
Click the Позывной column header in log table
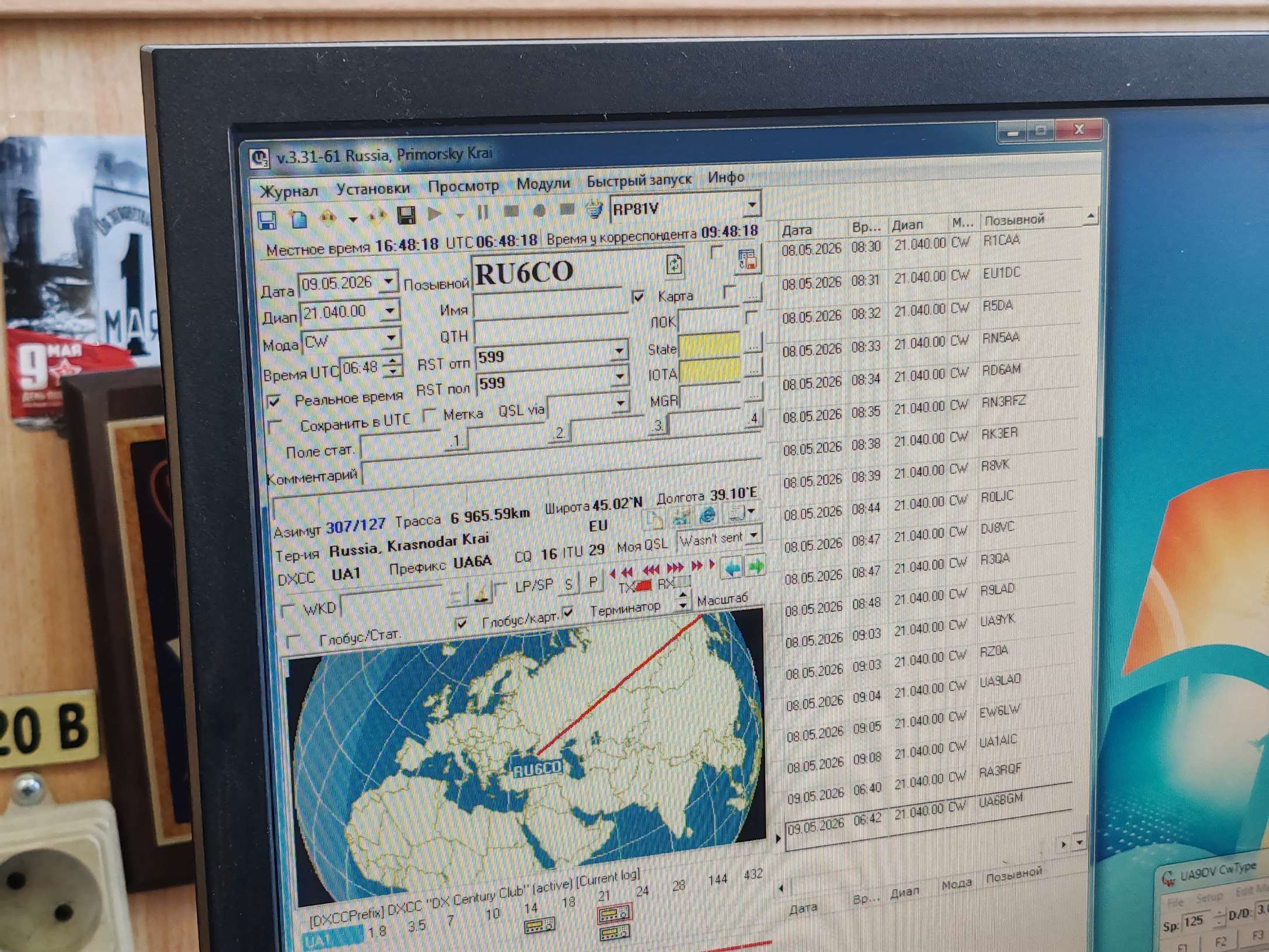[x=1014, y=220]
